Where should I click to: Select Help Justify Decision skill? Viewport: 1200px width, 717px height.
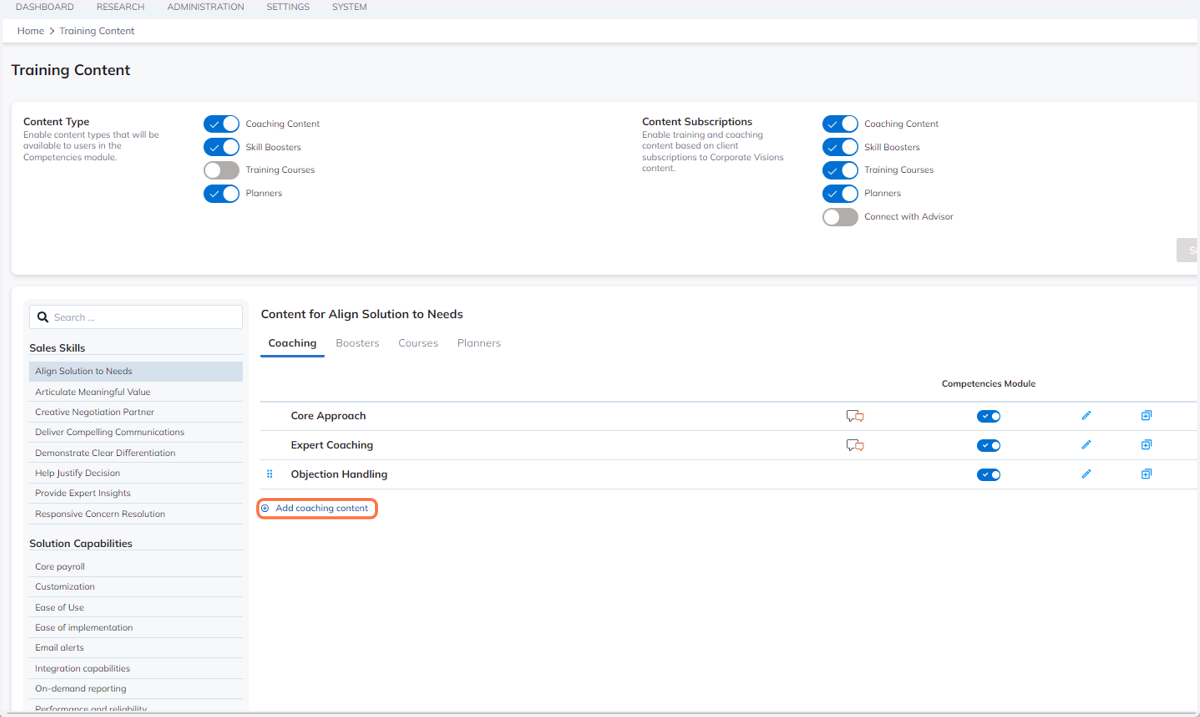(136, 473)
